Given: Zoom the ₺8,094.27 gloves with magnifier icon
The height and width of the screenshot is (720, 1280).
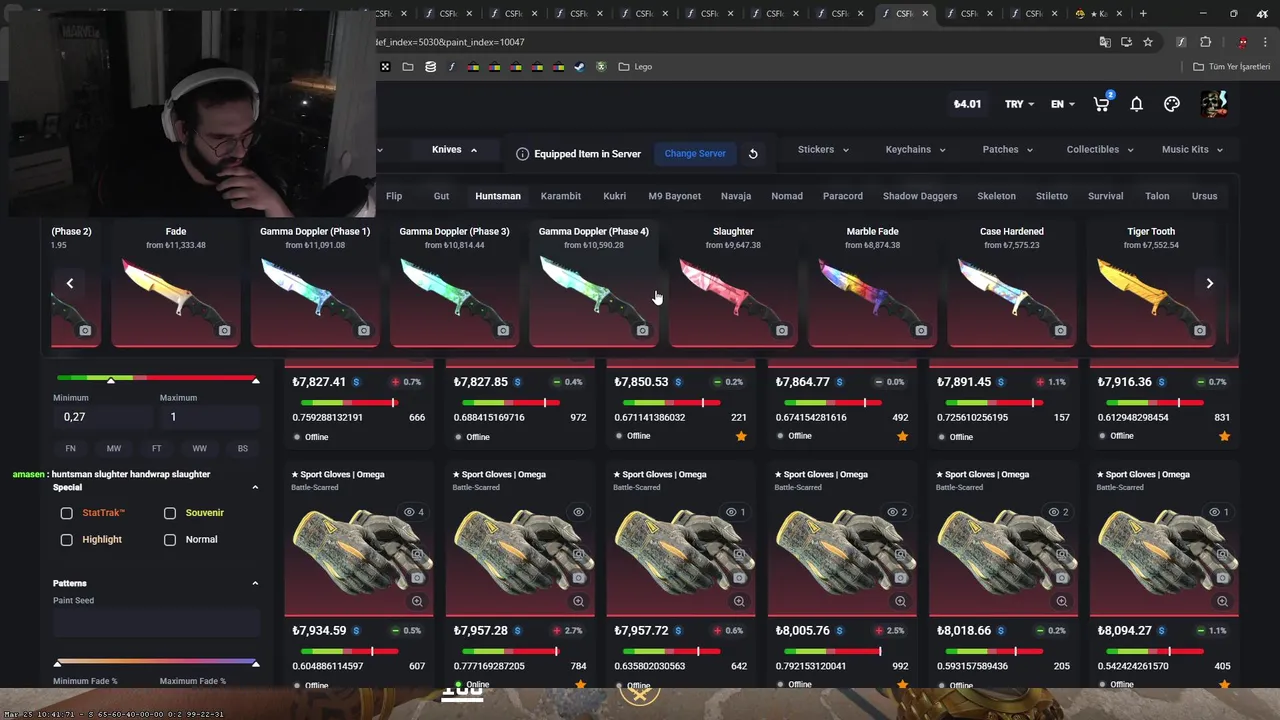Looking at the screenshot, I should tap(1223, 601).
